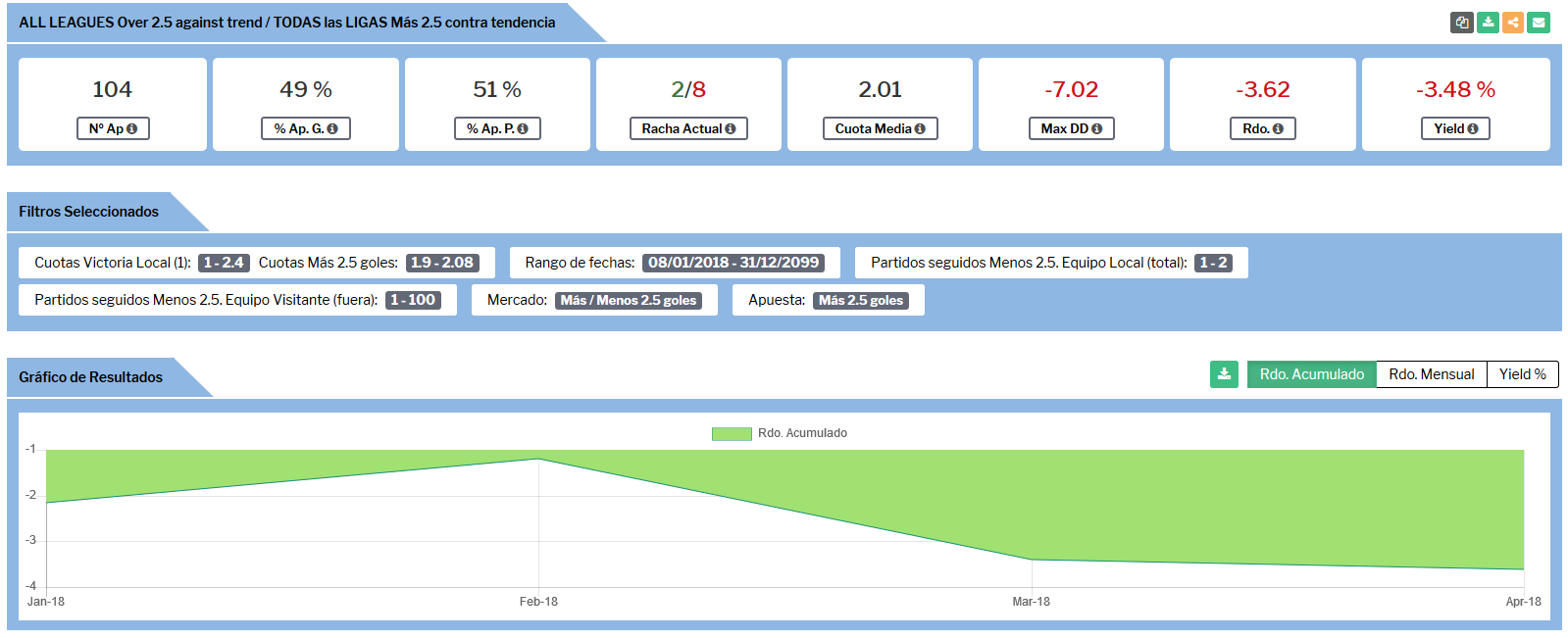Click the 2.01 average odds value
The height and width of the screenshot is (638, 1568).
(880, 89)
